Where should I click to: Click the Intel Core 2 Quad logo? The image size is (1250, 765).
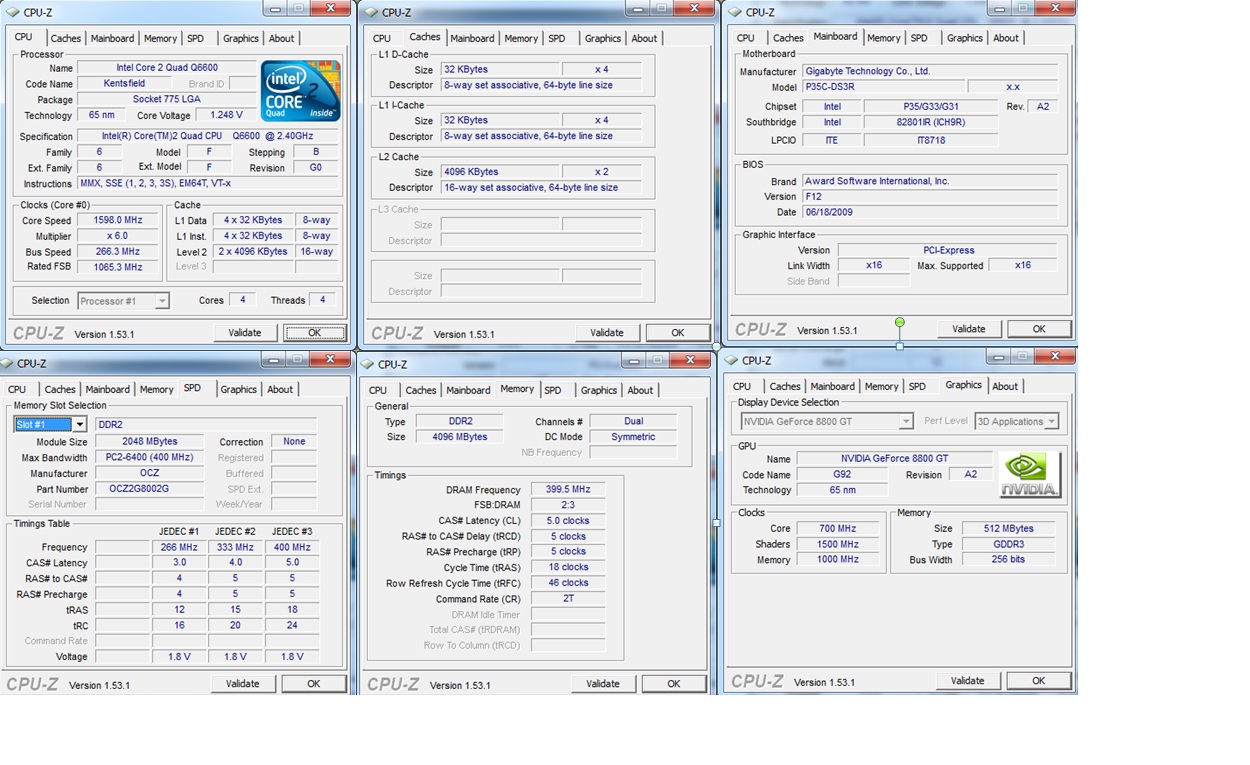coord(300,91)
